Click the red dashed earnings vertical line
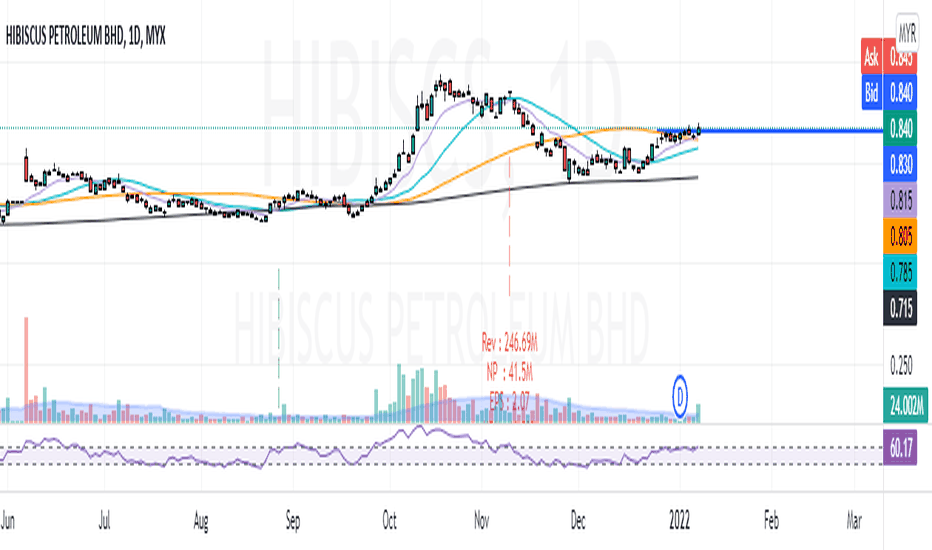The width and height of the screenshot is (932, 550). tap(509, 226)
